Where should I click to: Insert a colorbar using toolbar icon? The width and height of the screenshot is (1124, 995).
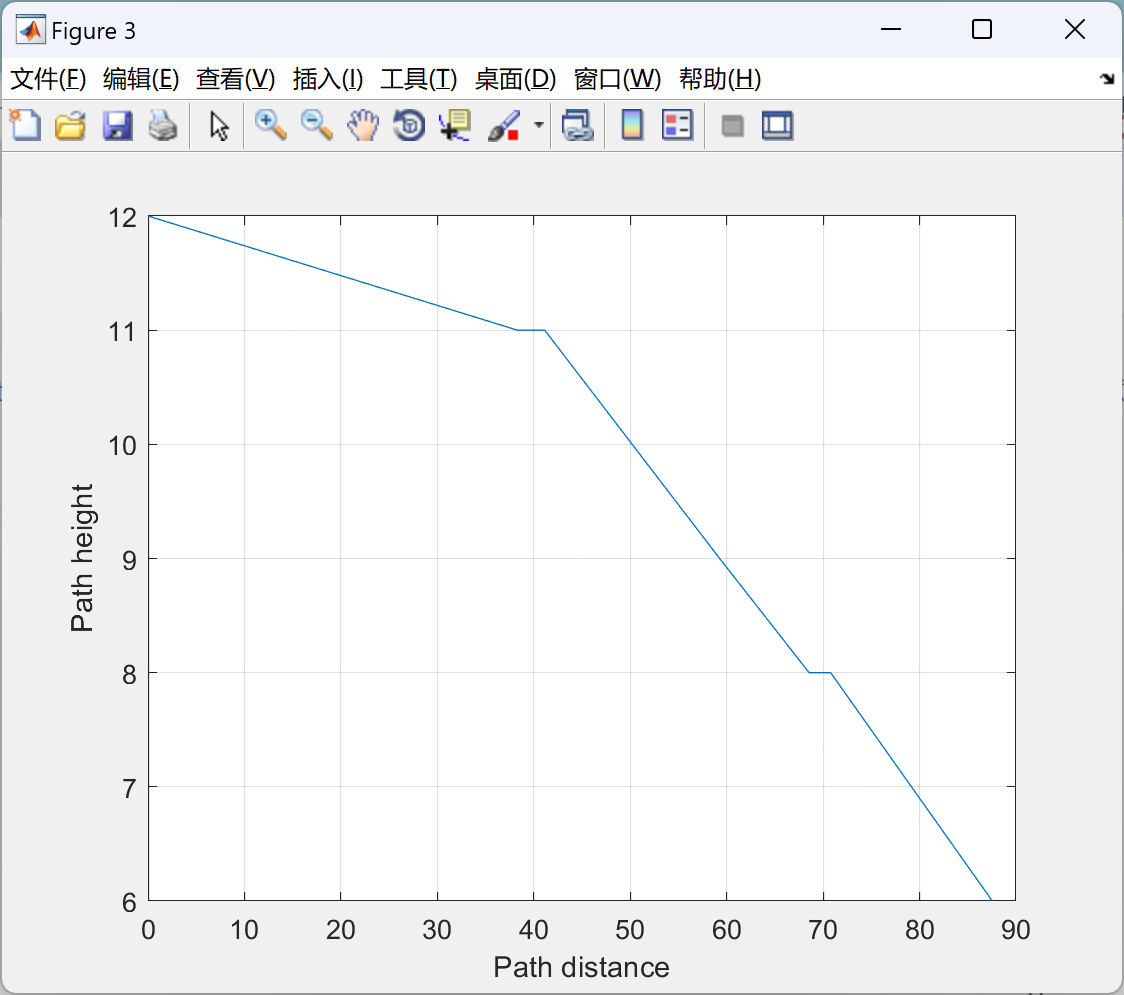coord(632,125)
